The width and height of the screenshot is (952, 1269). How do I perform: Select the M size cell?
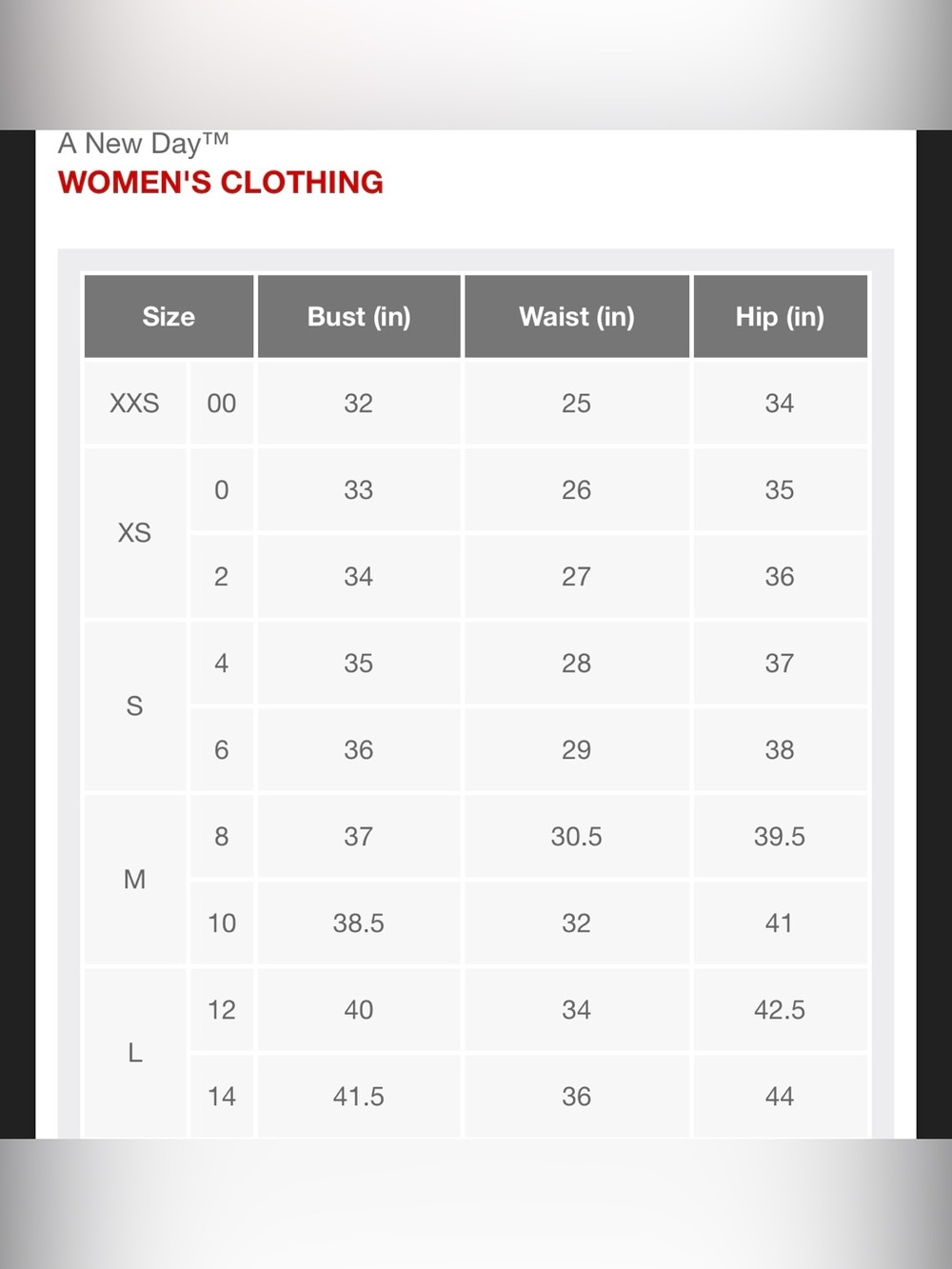134,879
